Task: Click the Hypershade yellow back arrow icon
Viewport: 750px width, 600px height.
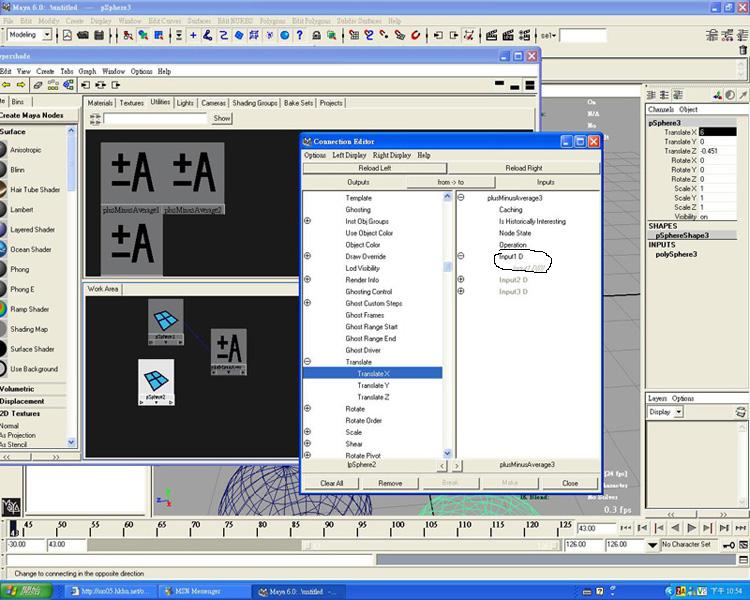Action: click(6, 85)
